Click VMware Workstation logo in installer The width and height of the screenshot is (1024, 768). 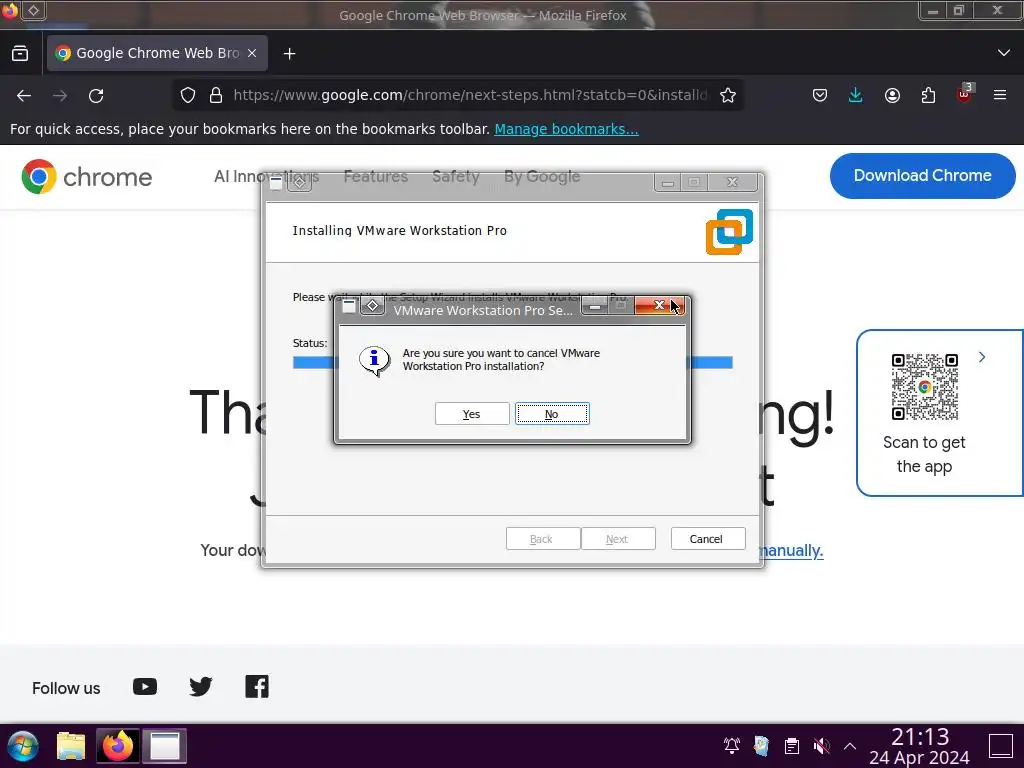point(729,232)
